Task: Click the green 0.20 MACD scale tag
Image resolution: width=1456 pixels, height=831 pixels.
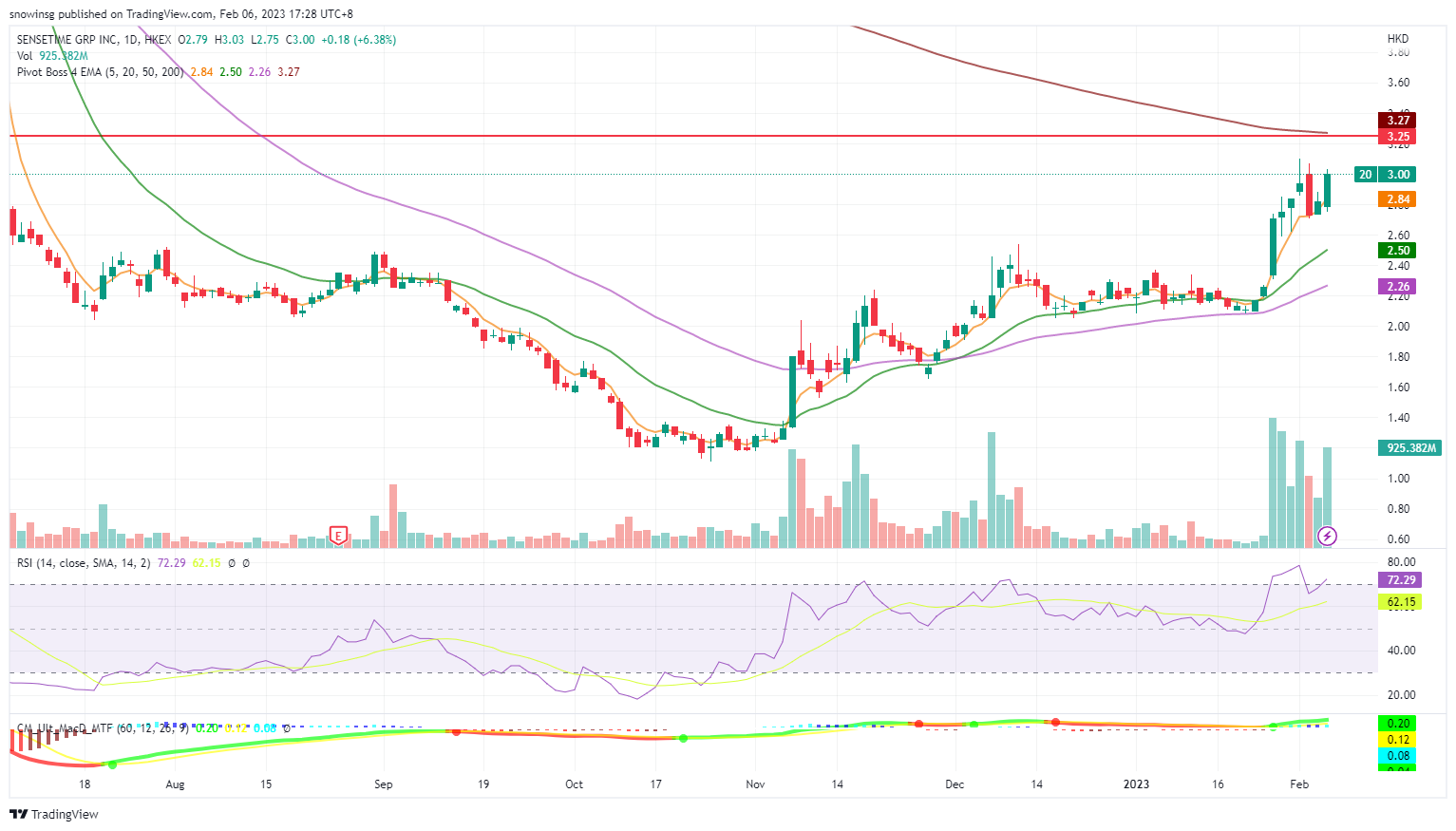Action: click(1397, 724)
